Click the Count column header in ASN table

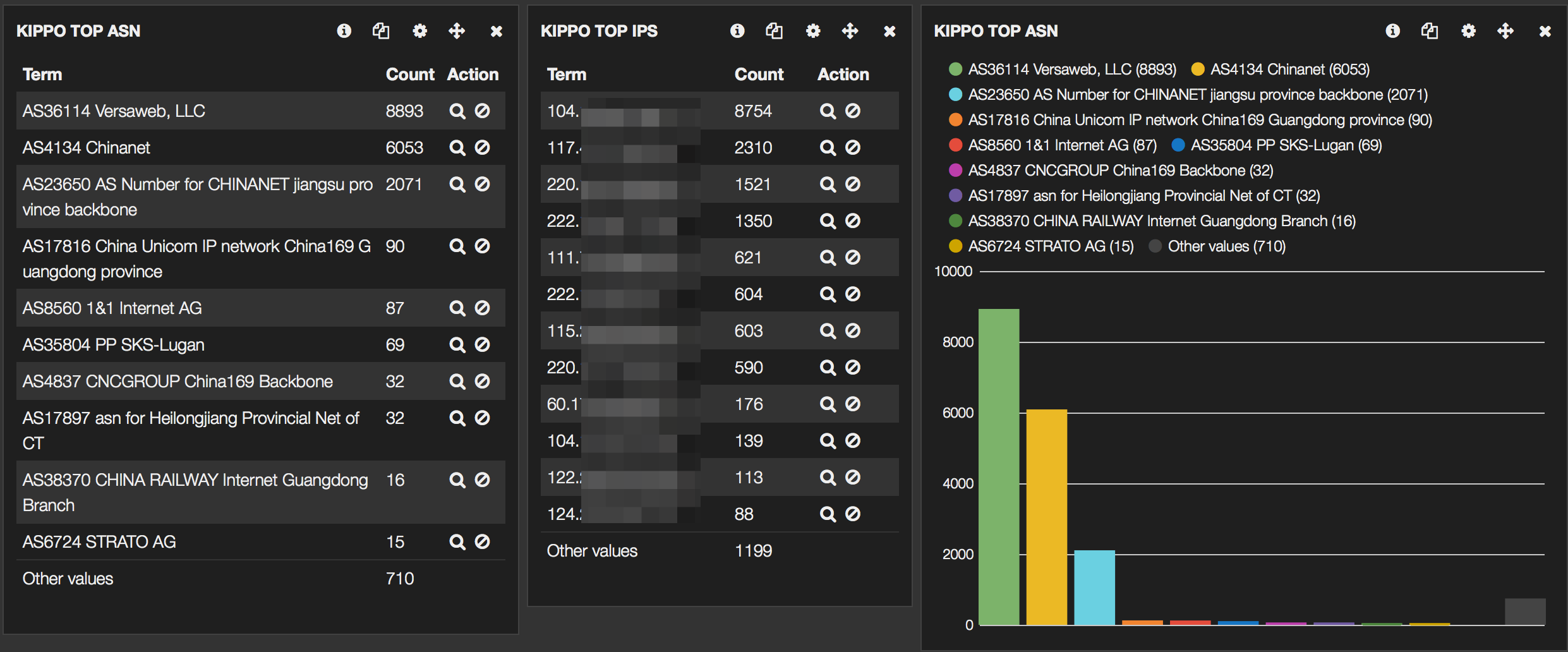410,75
